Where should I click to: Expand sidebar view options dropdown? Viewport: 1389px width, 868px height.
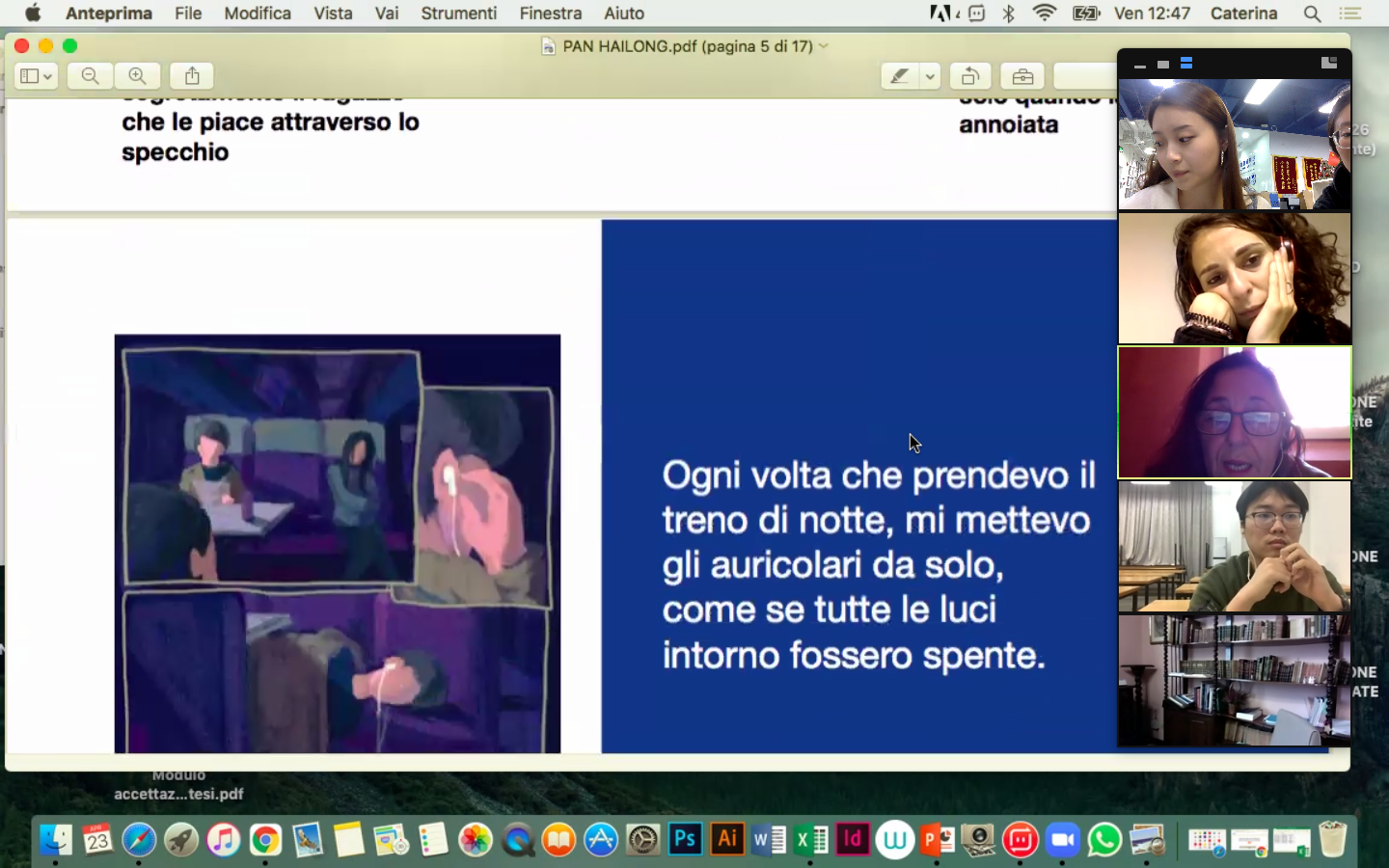(36, 76)
